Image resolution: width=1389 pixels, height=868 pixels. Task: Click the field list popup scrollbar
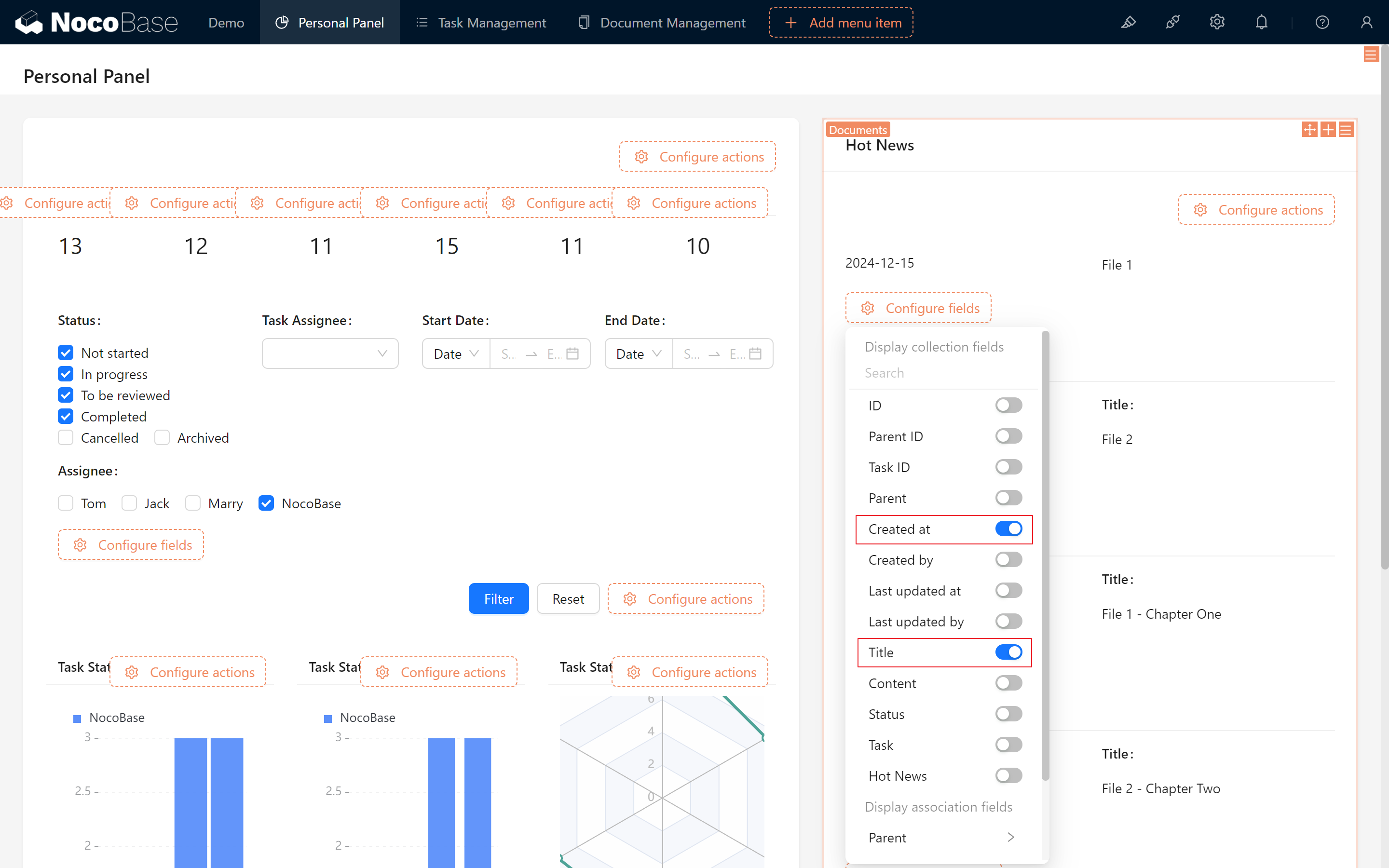coord(1045,555)
